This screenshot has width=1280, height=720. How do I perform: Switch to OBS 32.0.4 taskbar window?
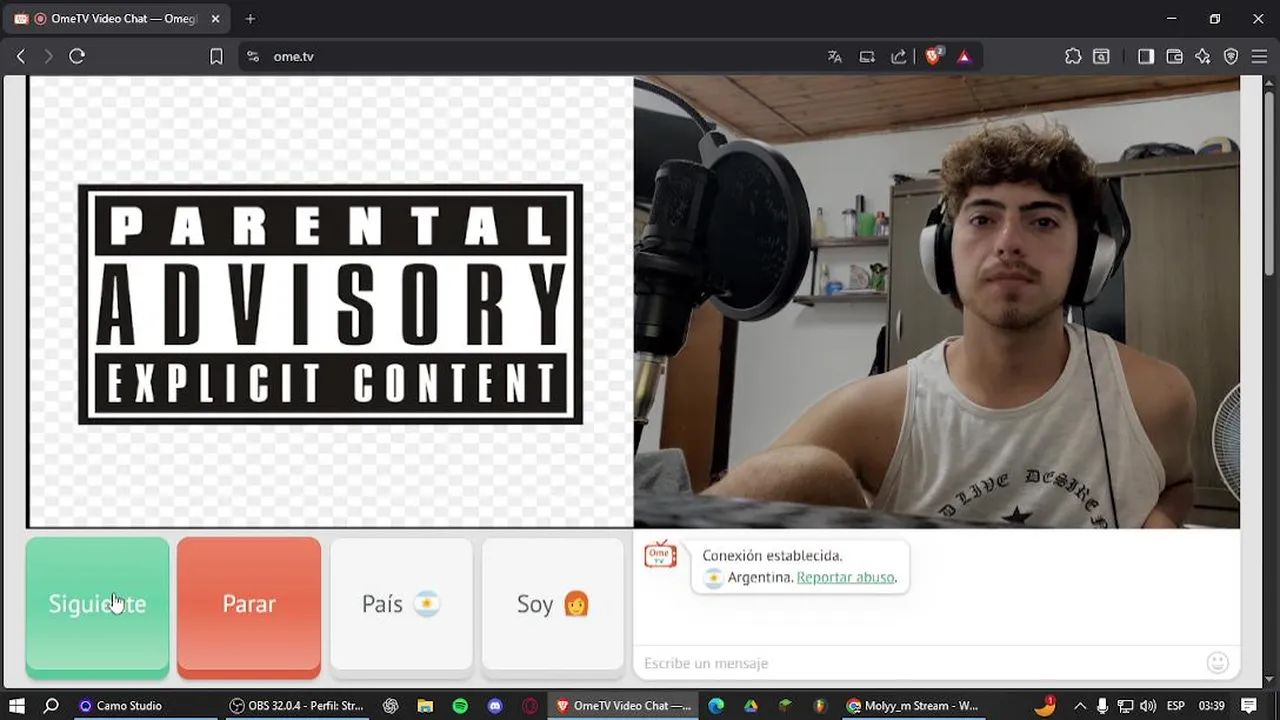296,706
